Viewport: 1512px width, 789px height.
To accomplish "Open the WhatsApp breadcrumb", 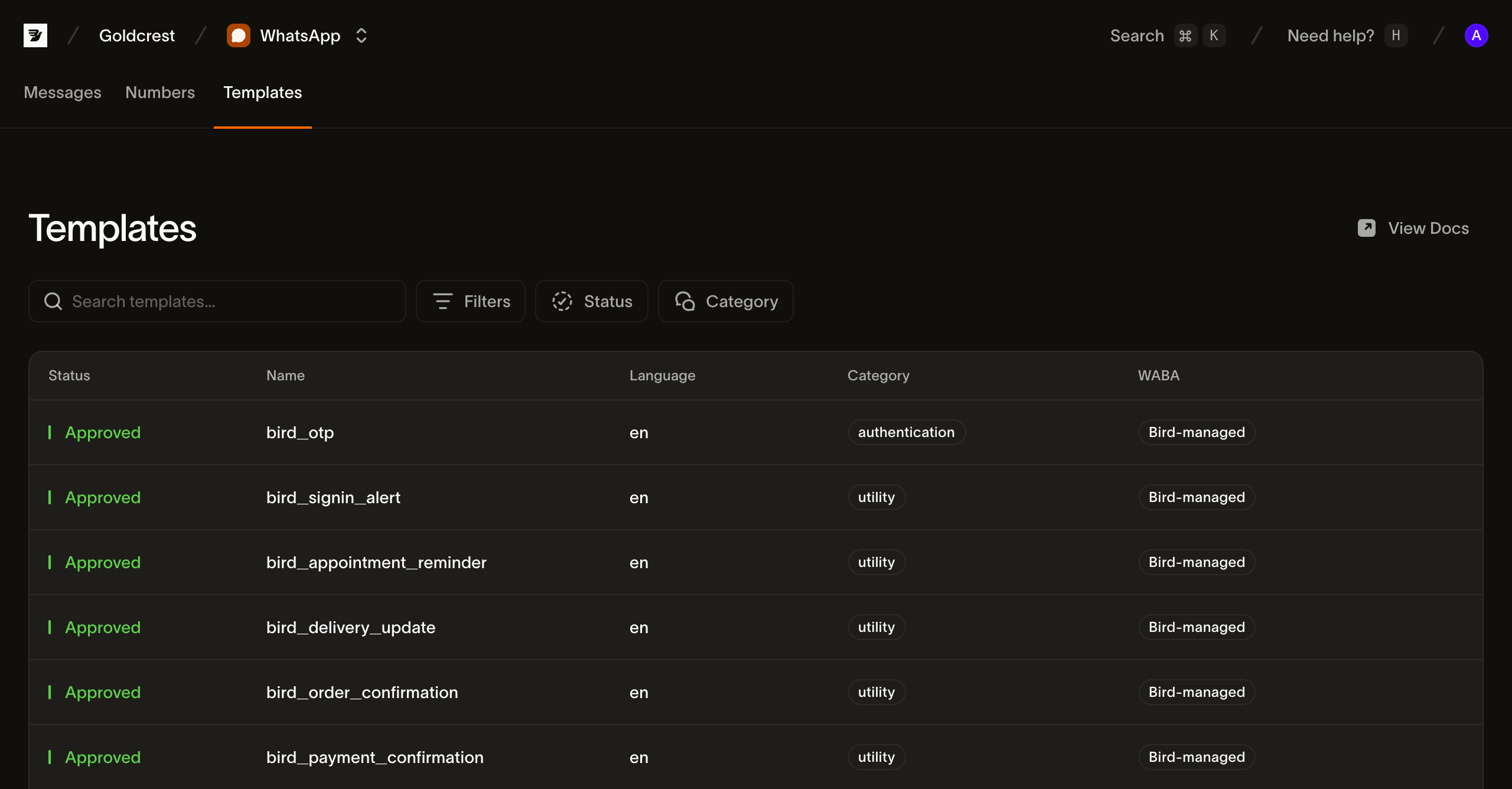I will pyautogui.click(x=300, y=35).
